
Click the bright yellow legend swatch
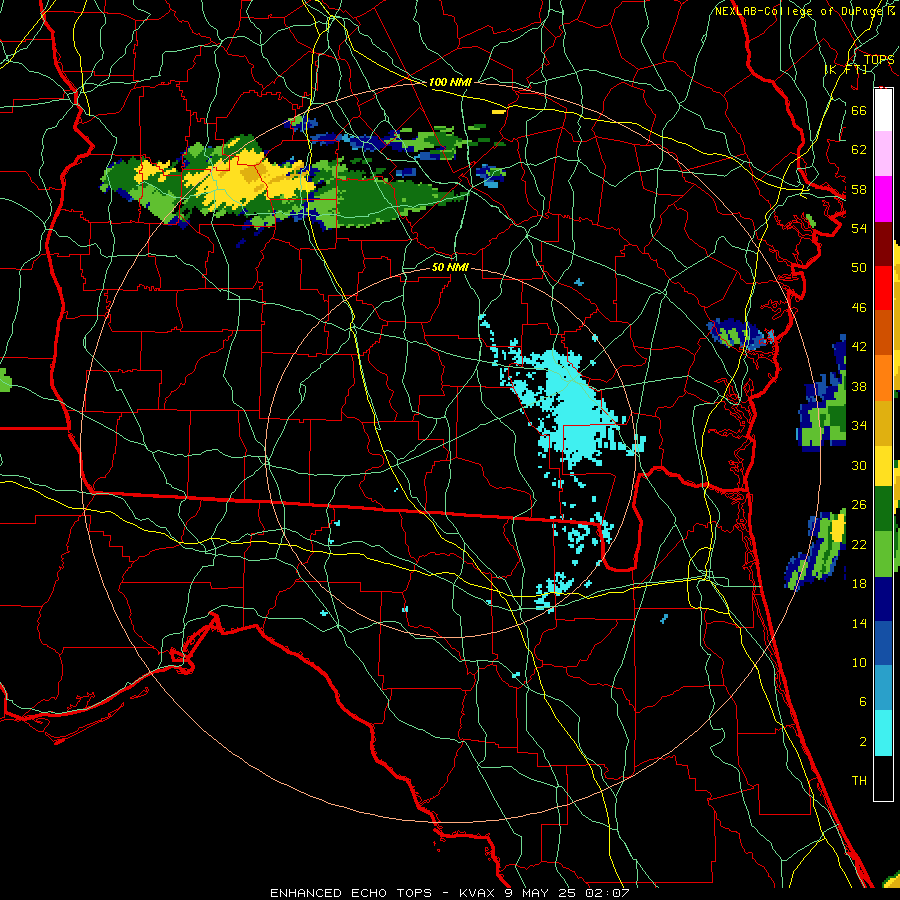point(883,465)
